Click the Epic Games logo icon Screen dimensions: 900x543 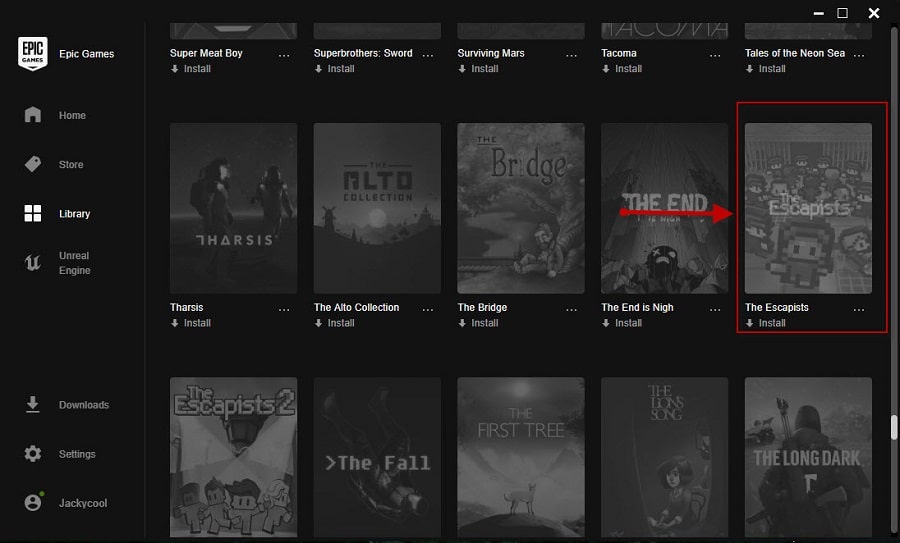click(33, 53)
